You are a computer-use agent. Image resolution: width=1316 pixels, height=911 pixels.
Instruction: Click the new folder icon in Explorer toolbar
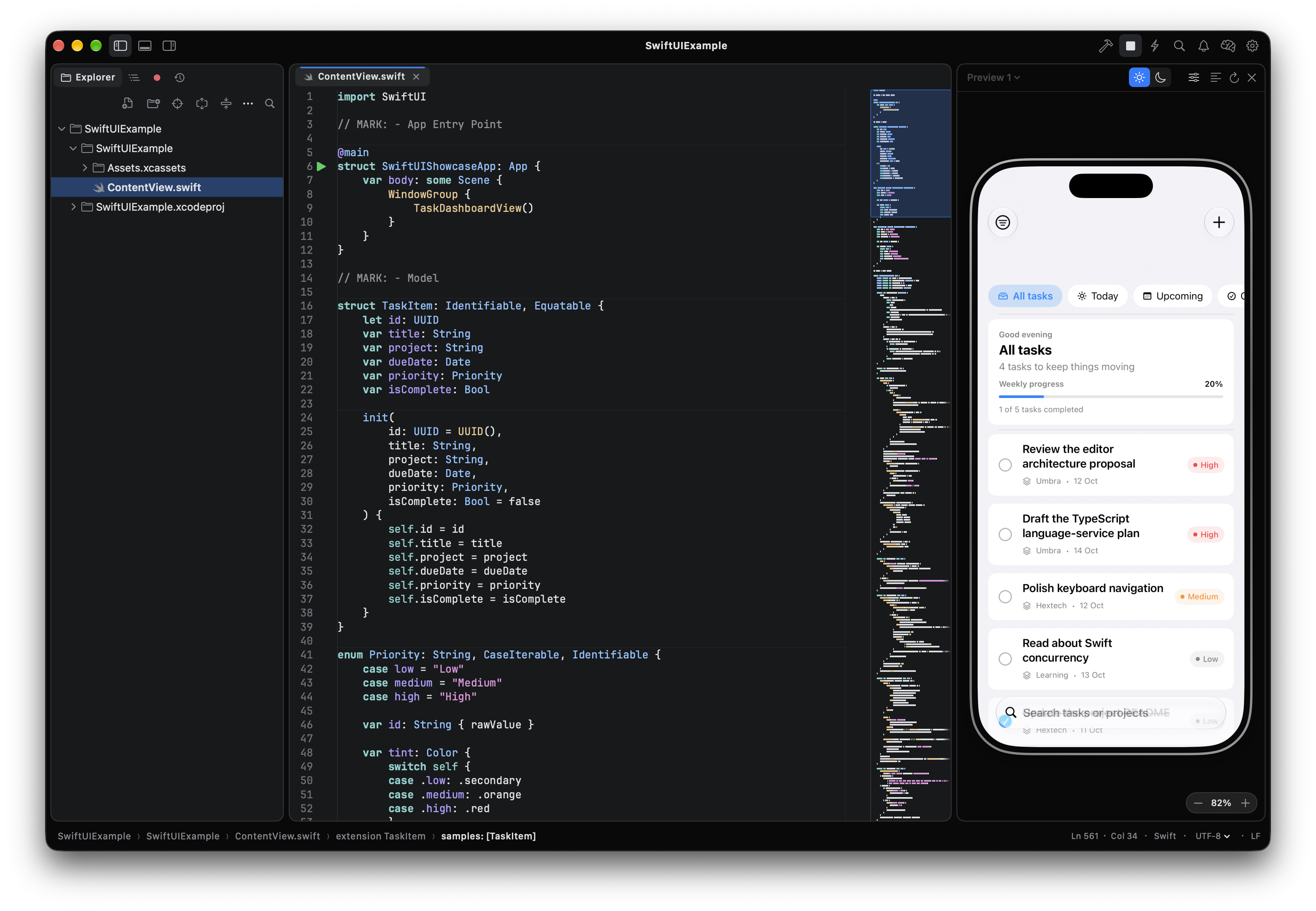[x=153, y=103]
